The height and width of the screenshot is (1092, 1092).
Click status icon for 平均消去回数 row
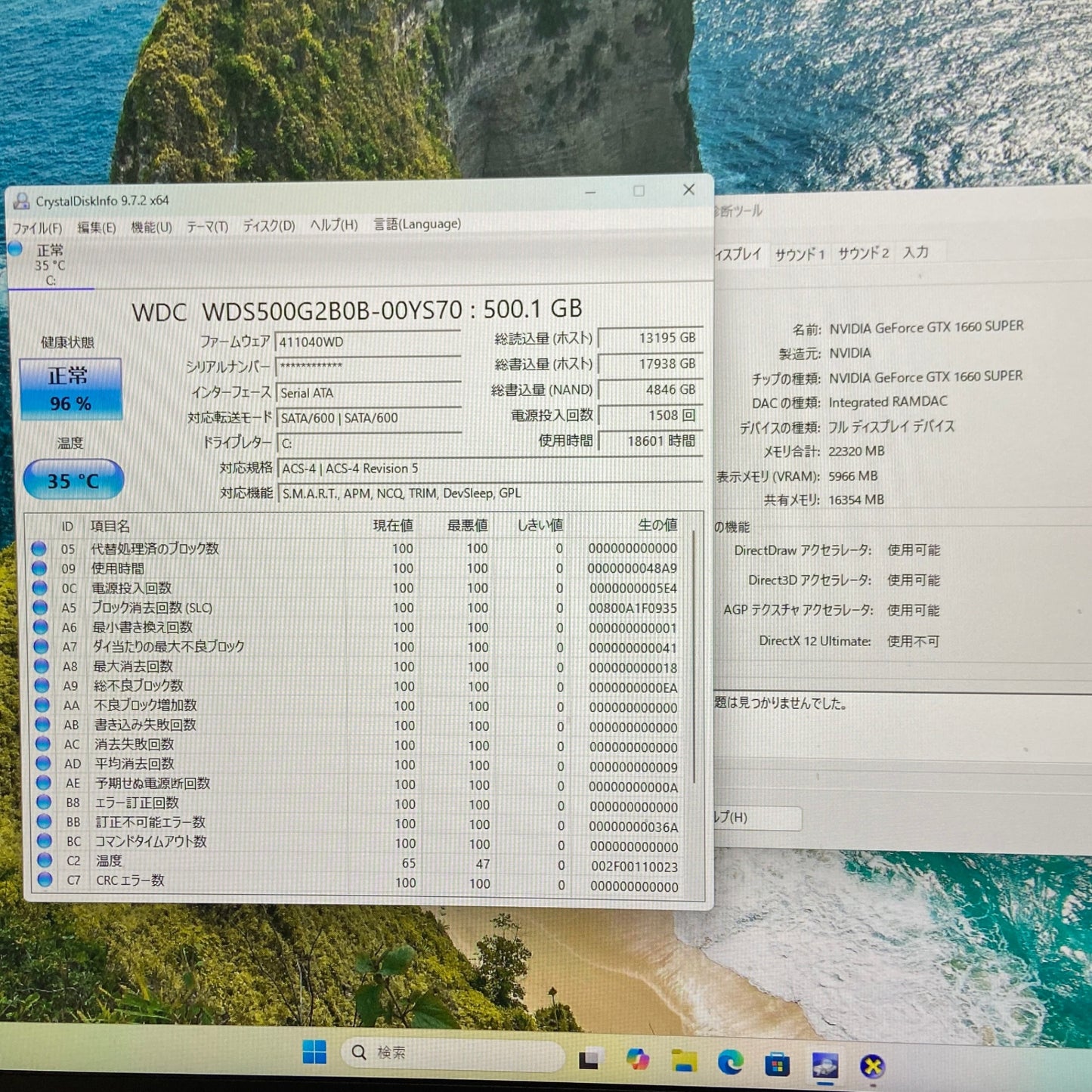[x=43, y=764]
